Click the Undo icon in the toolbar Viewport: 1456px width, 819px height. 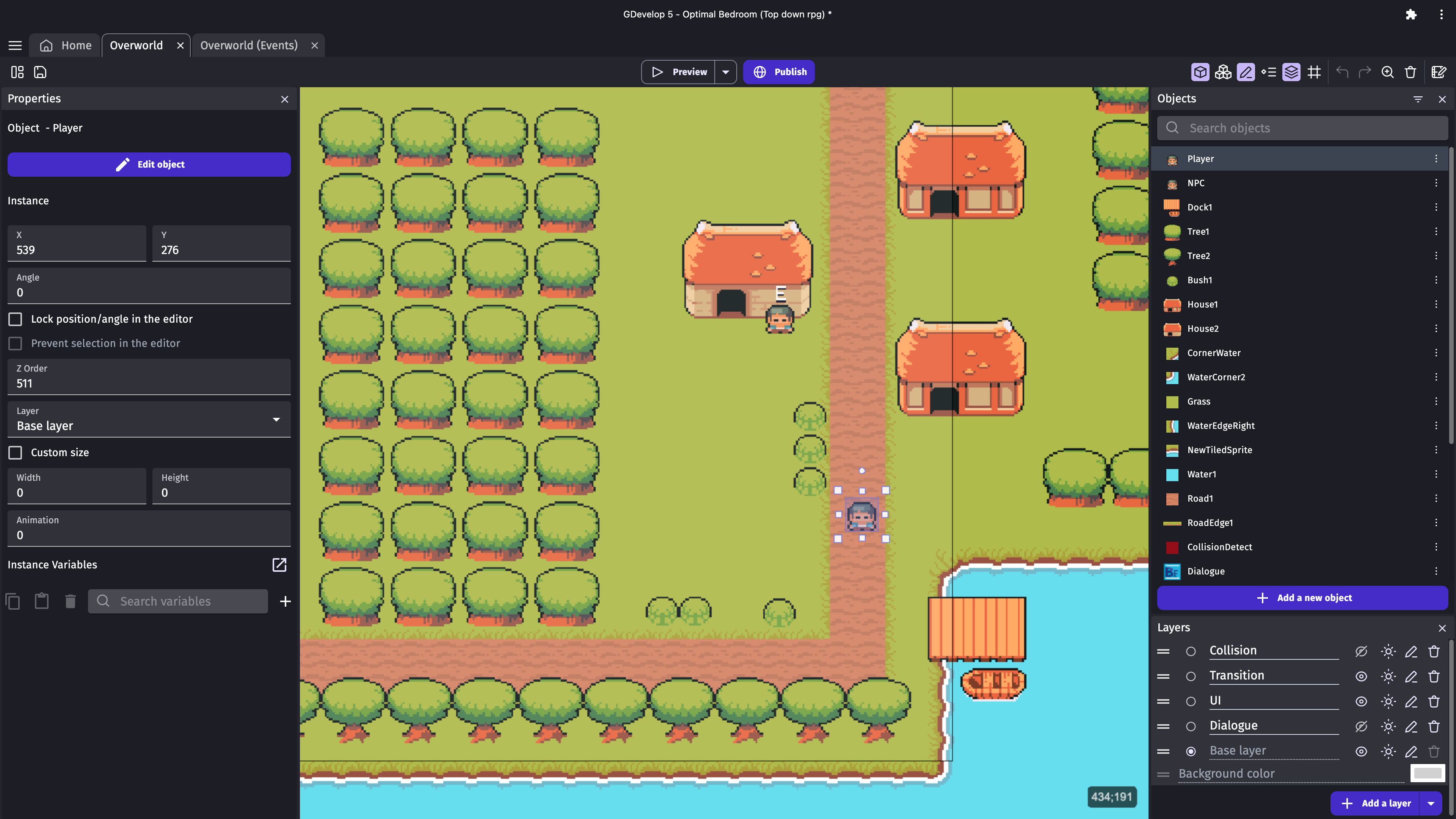(1342, 72)
